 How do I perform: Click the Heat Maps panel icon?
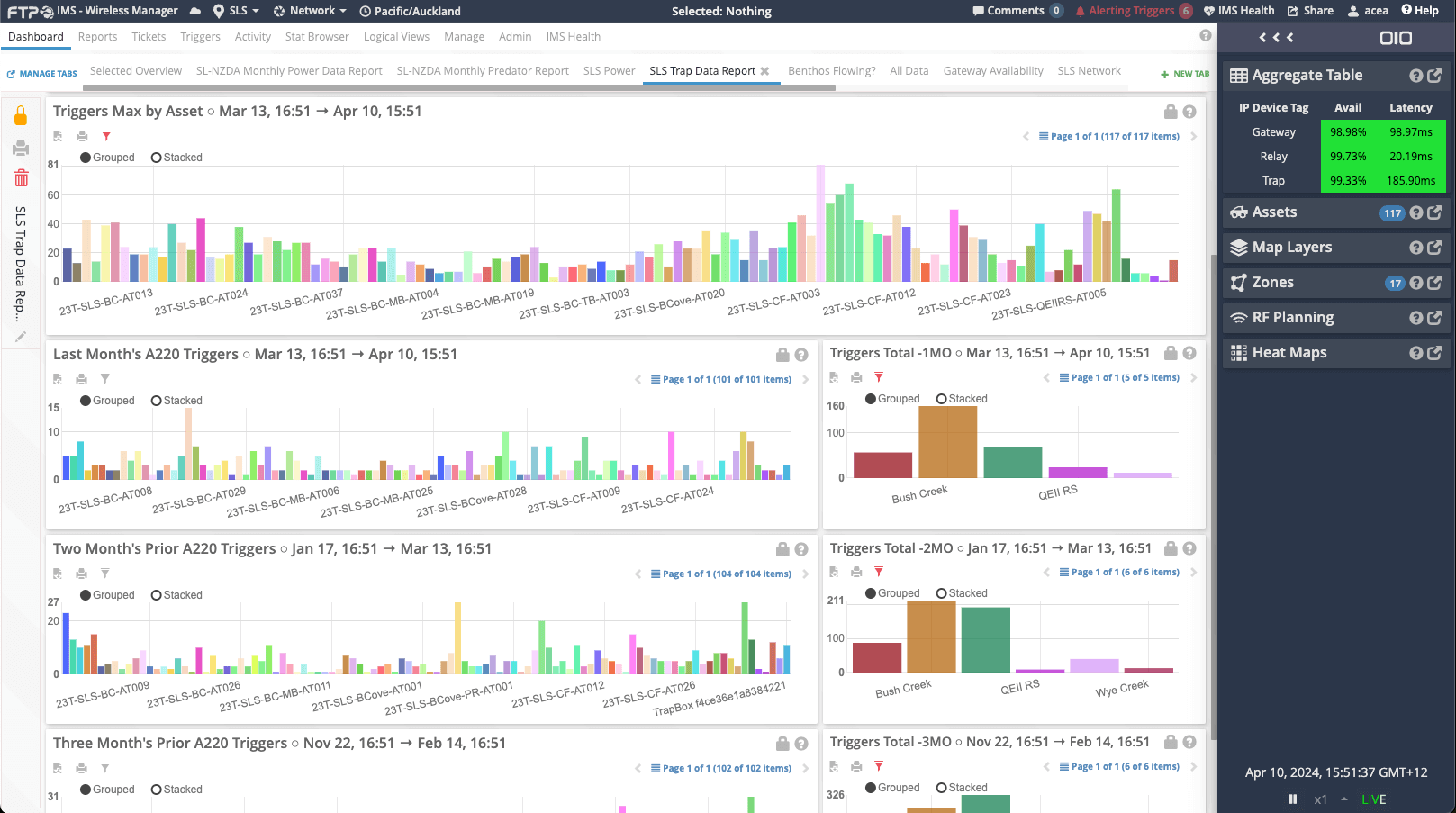click(x=1239, y=352)
